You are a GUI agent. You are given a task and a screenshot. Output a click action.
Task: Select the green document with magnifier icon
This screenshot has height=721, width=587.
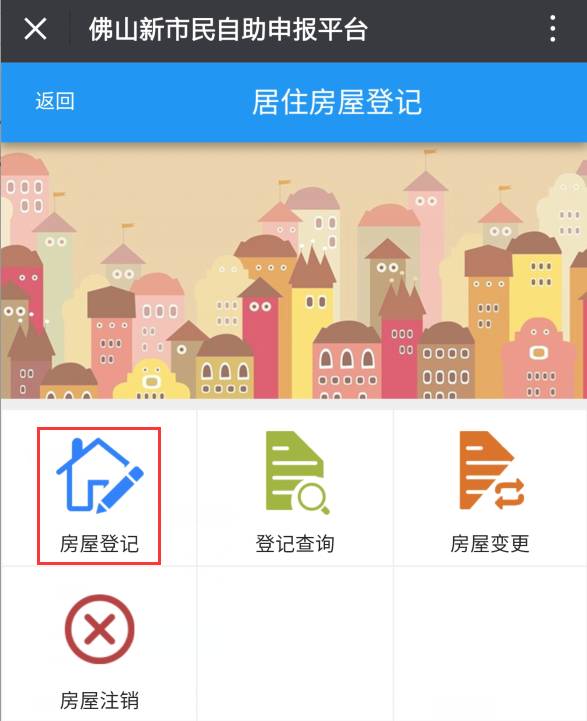(x=297, y=472)
